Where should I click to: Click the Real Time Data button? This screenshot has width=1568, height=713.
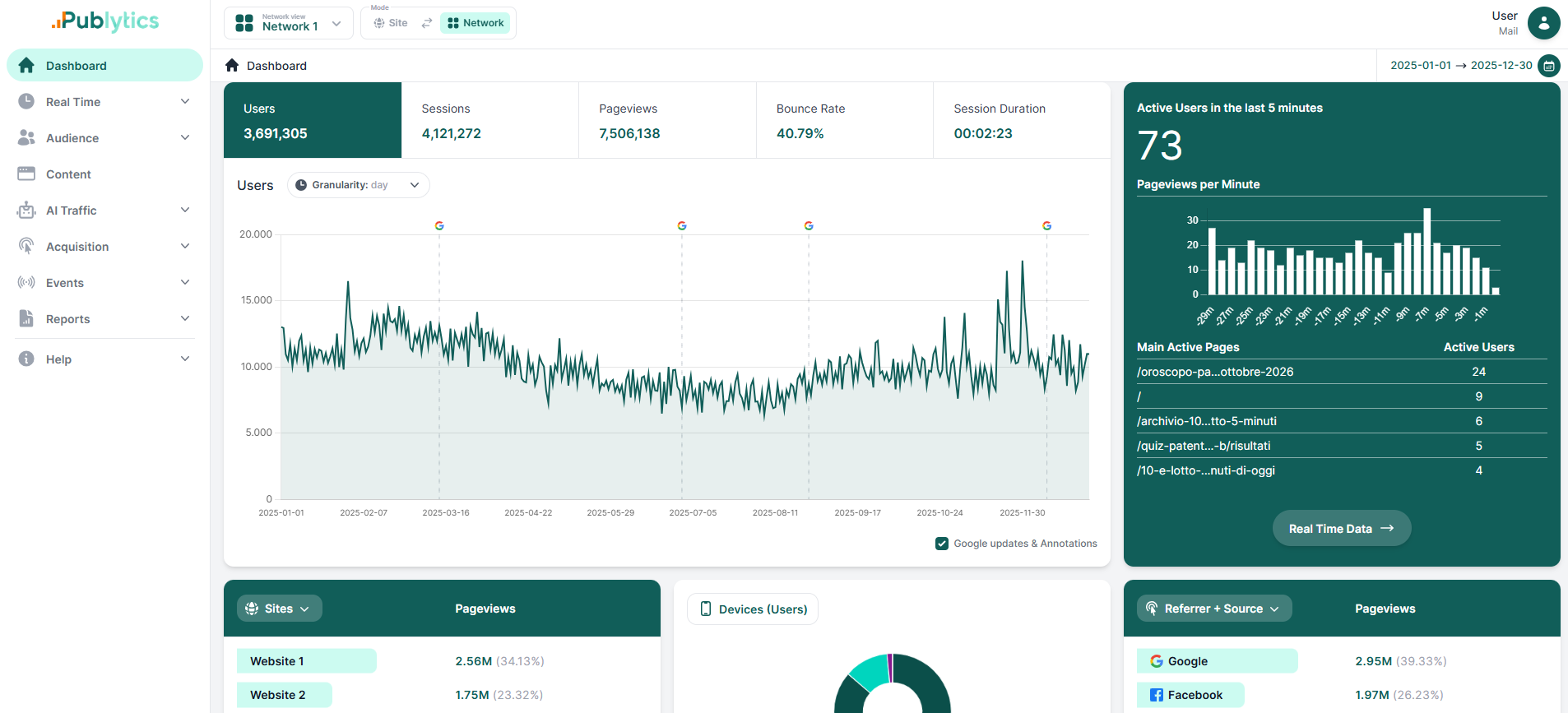pyautogui.click(x=1342, y=528)
